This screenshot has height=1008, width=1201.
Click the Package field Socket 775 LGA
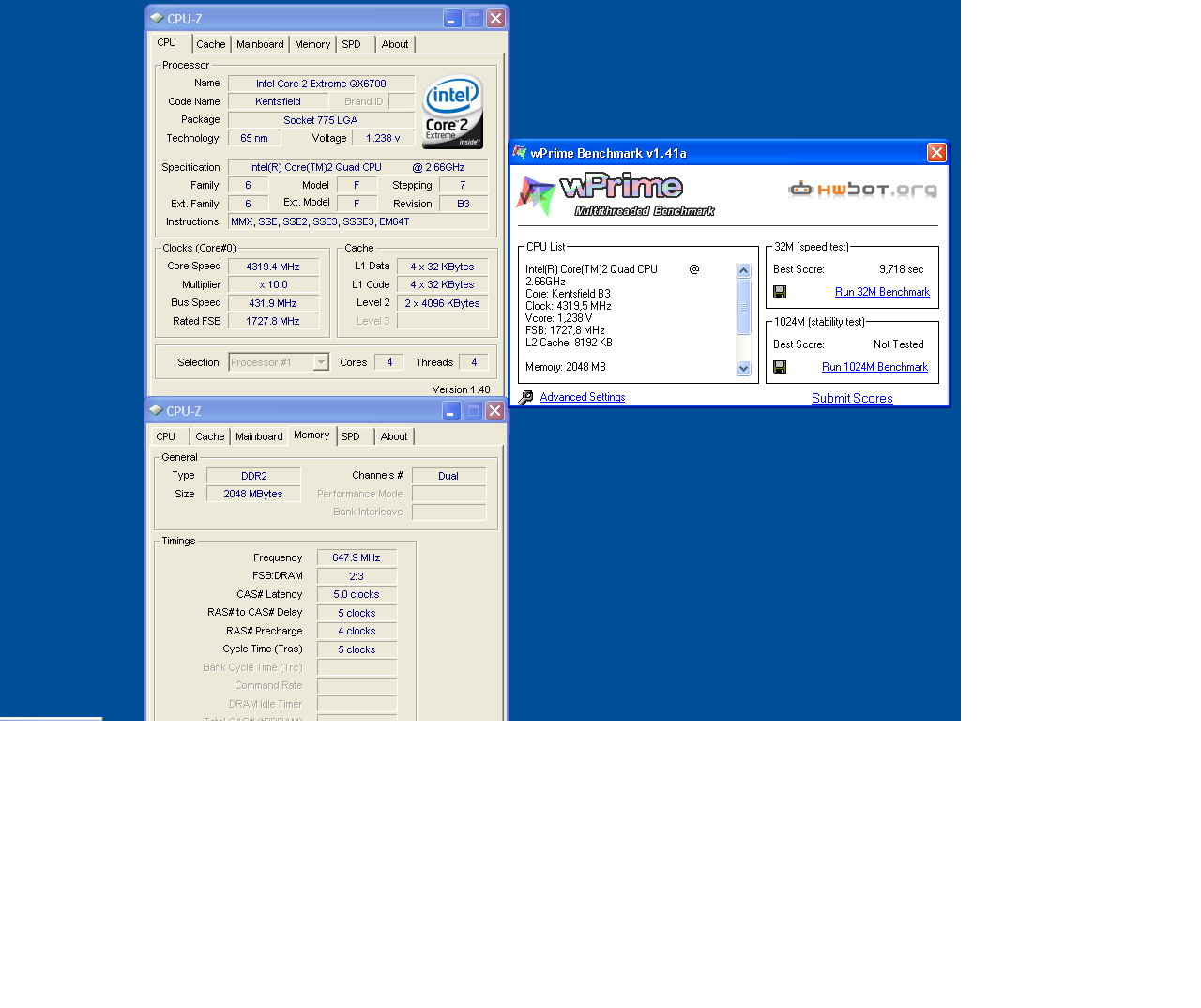coord(321,120)
